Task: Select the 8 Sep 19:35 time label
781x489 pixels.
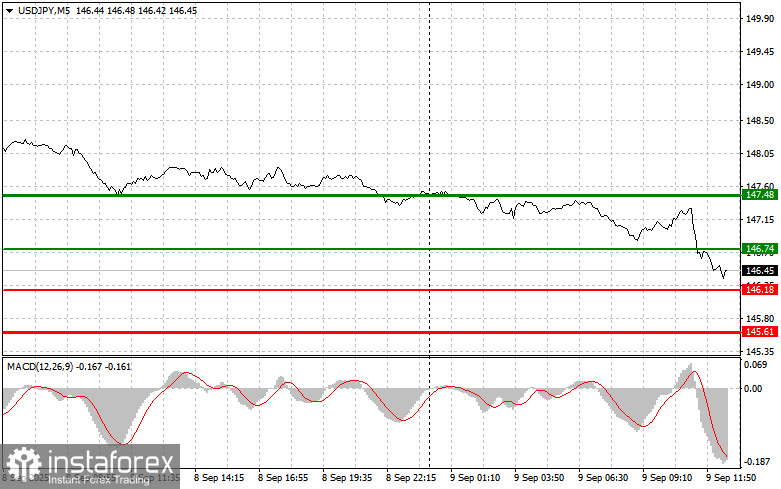Action: coord(347,478)
